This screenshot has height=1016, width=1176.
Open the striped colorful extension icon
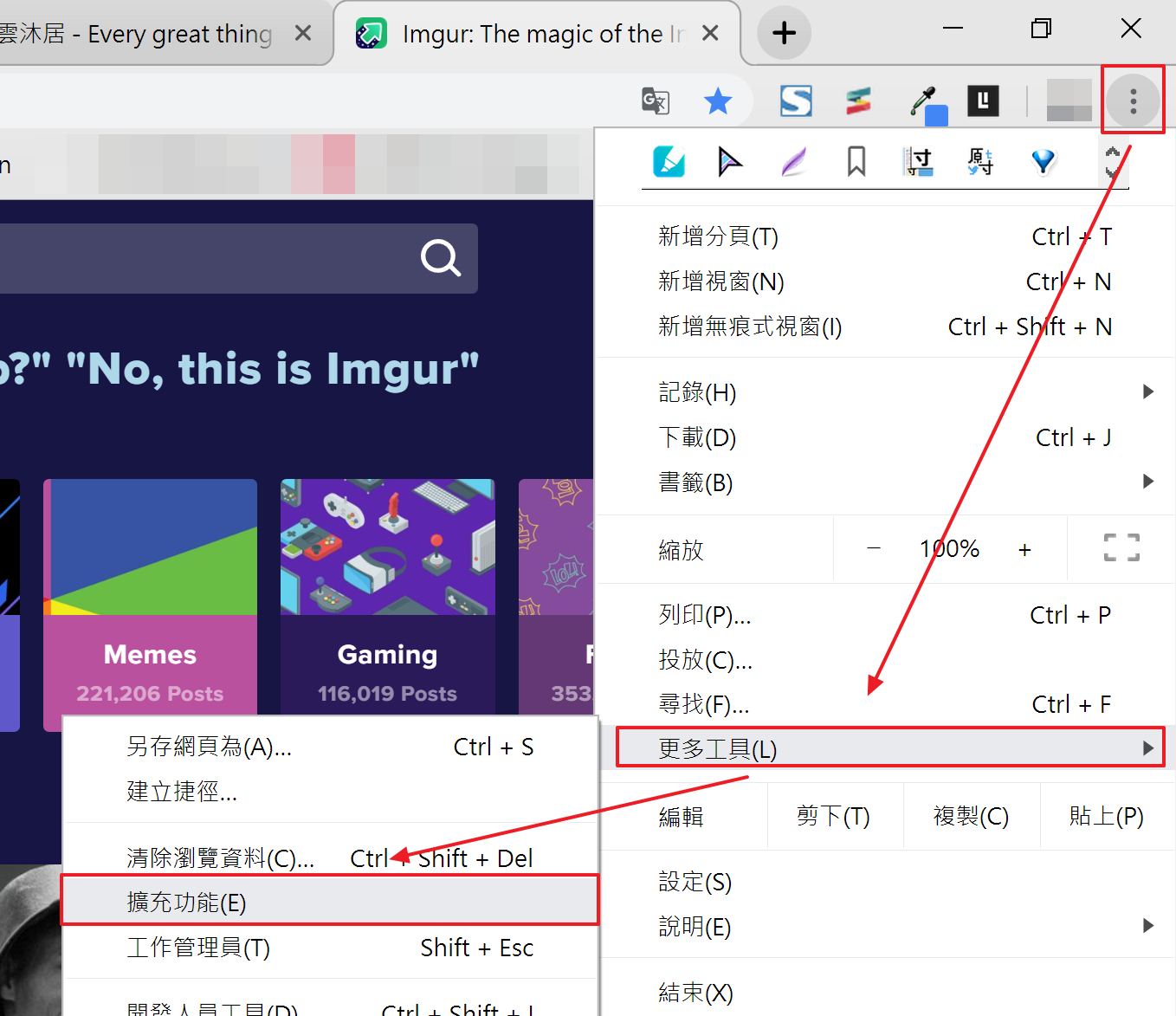tap(858, 101)
